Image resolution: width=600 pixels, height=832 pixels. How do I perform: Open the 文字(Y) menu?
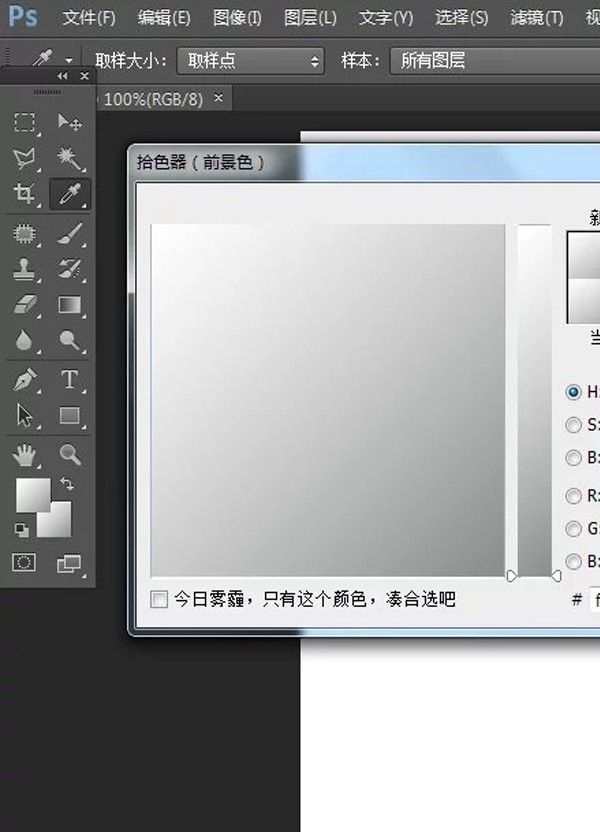[386, 18]
